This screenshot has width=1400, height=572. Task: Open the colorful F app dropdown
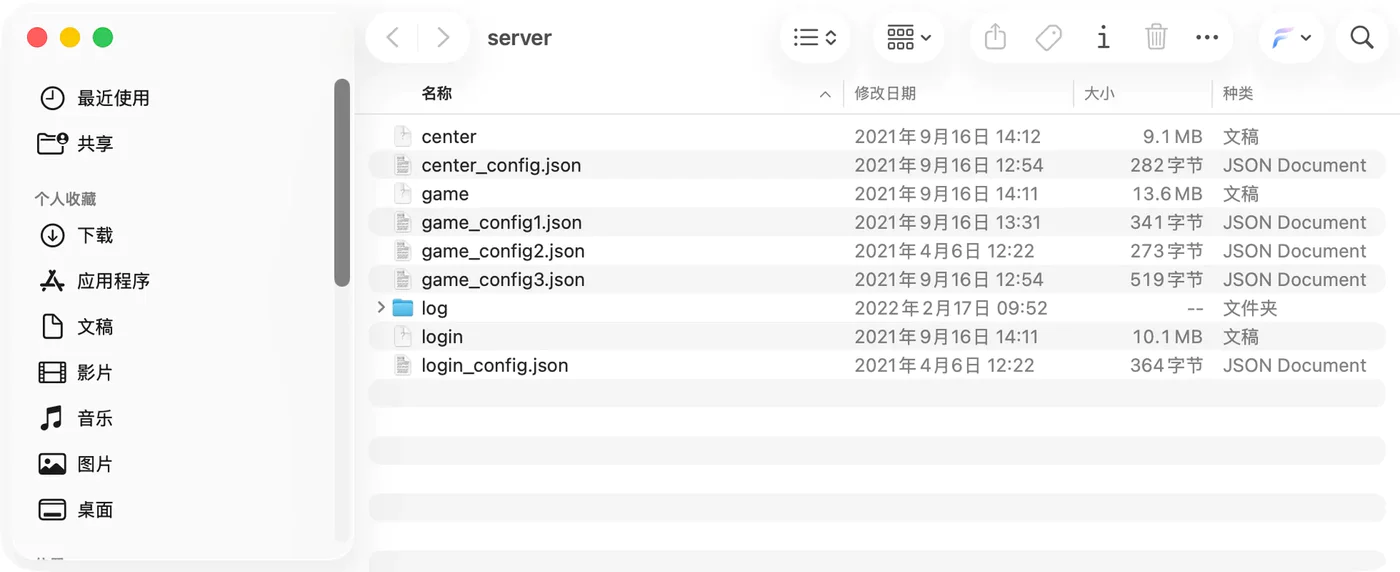1291,38
